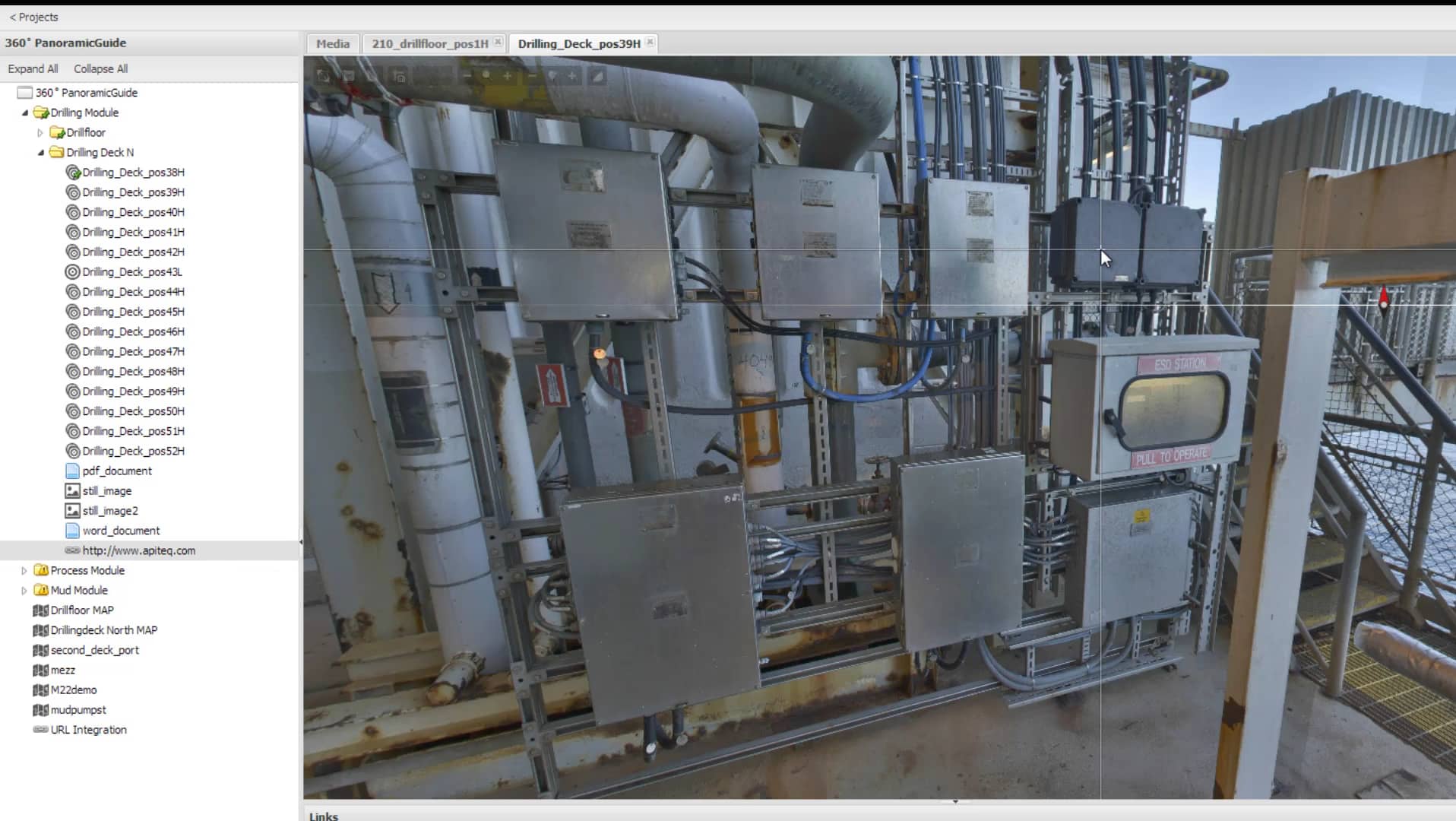The image size is (1456, 821).
Task: Select the light bulb brightness icon in the toolbar
Action: tap(552, 76)
